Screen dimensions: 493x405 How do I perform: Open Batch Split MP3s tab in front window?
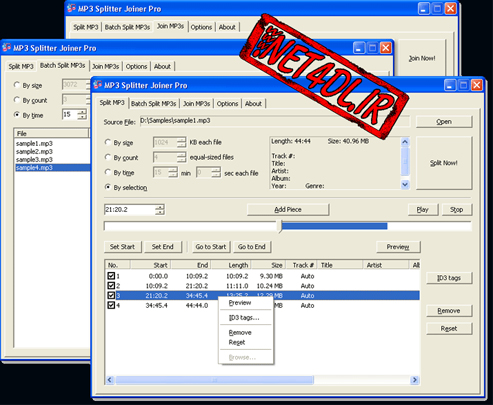[154, 104]
